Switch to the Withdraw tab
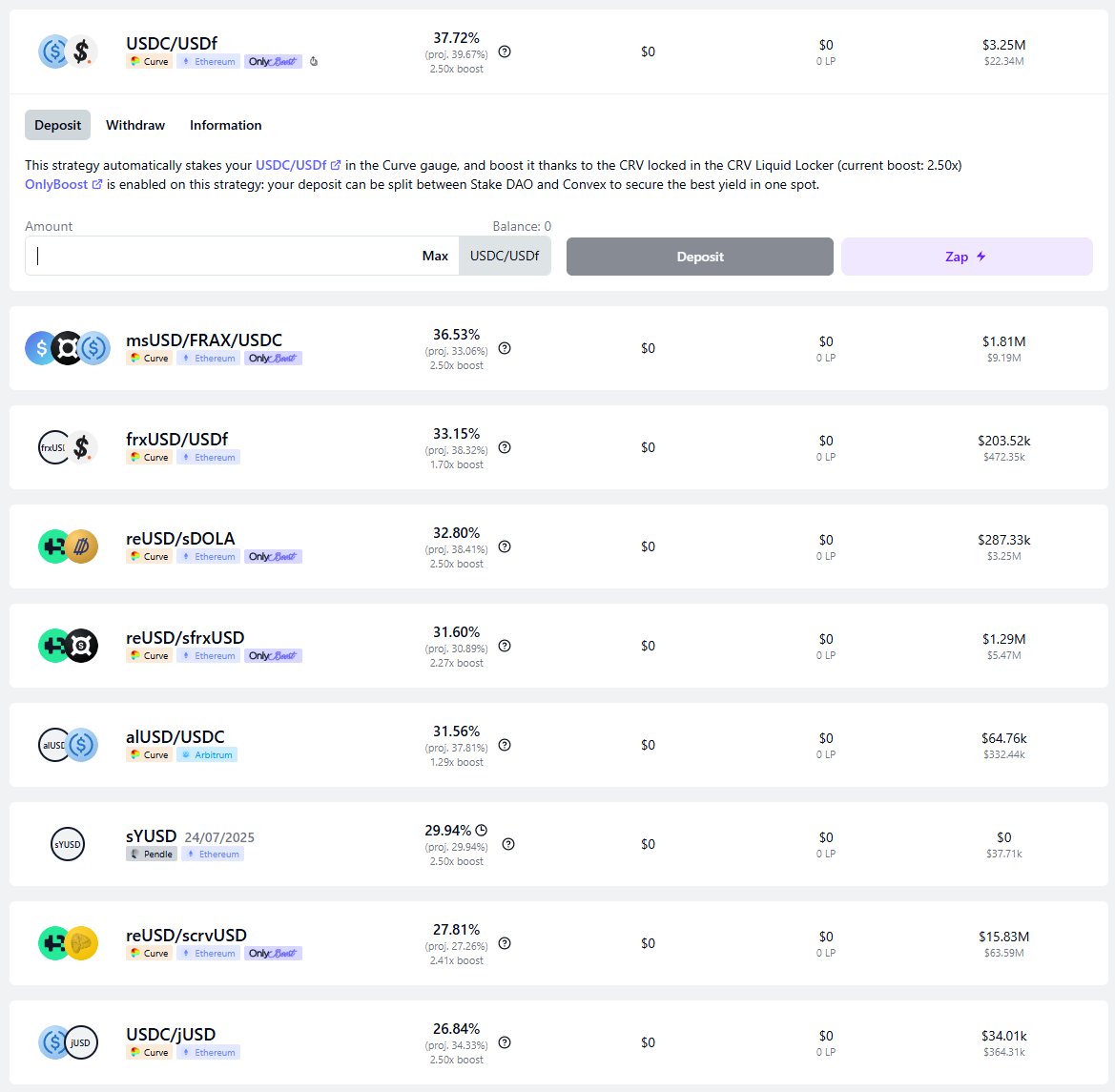Screen dimensions: 1115x1092 (x=135, y=125)
